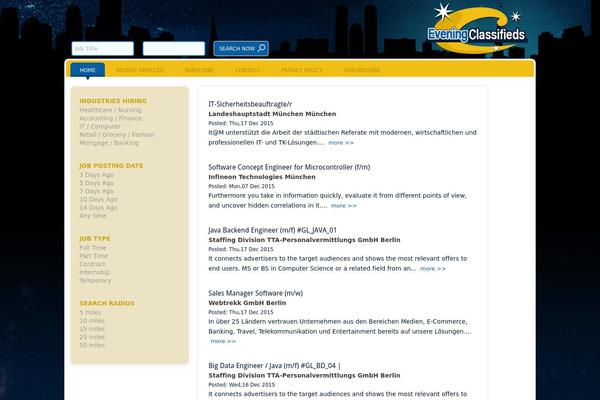This screenshot has height=400, width=600.
Task: Open the Home tab
Action: pyautogui.click(x=88, y=70)
